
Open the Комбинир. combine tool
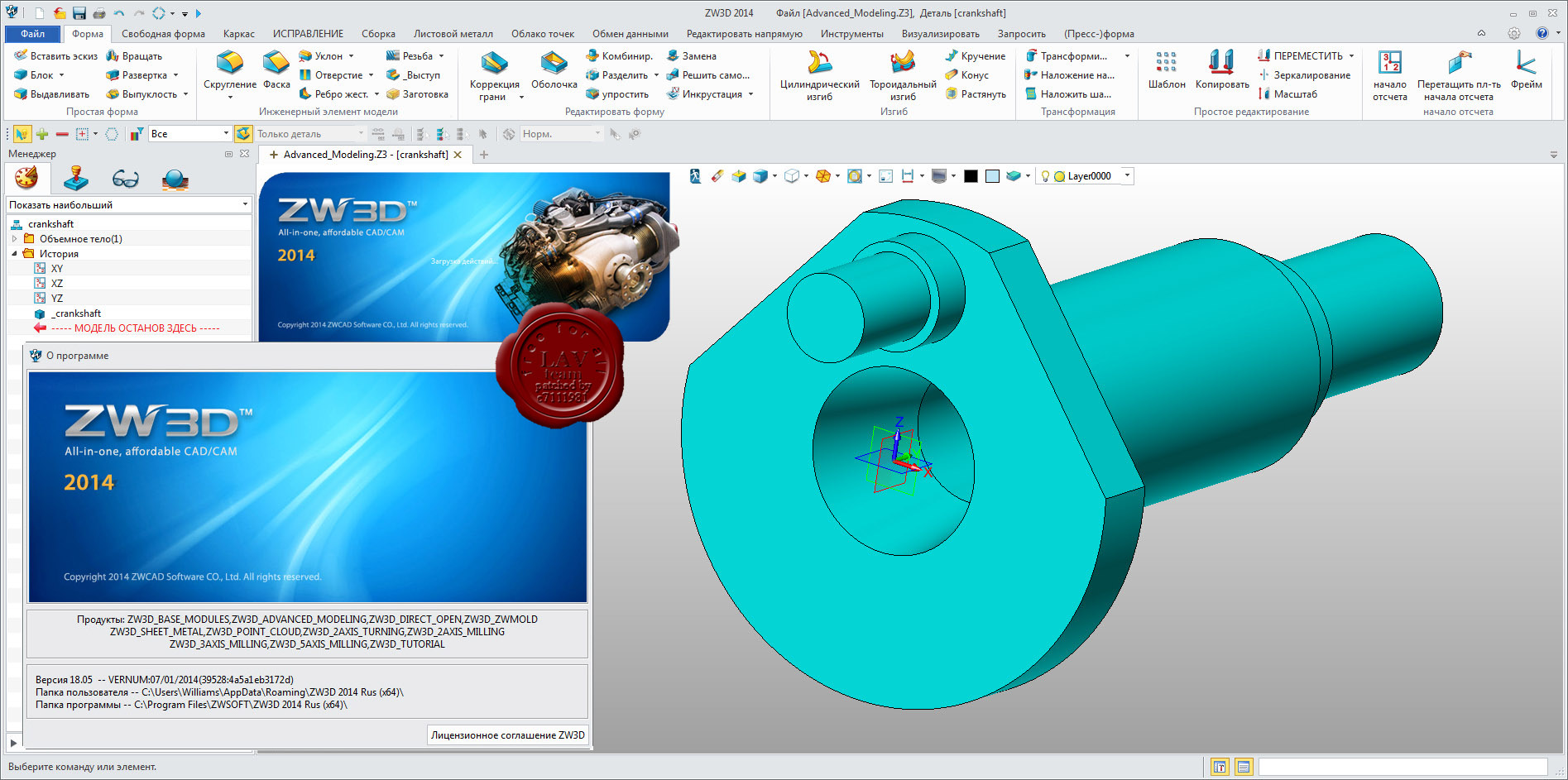click(x=619, y=56)
